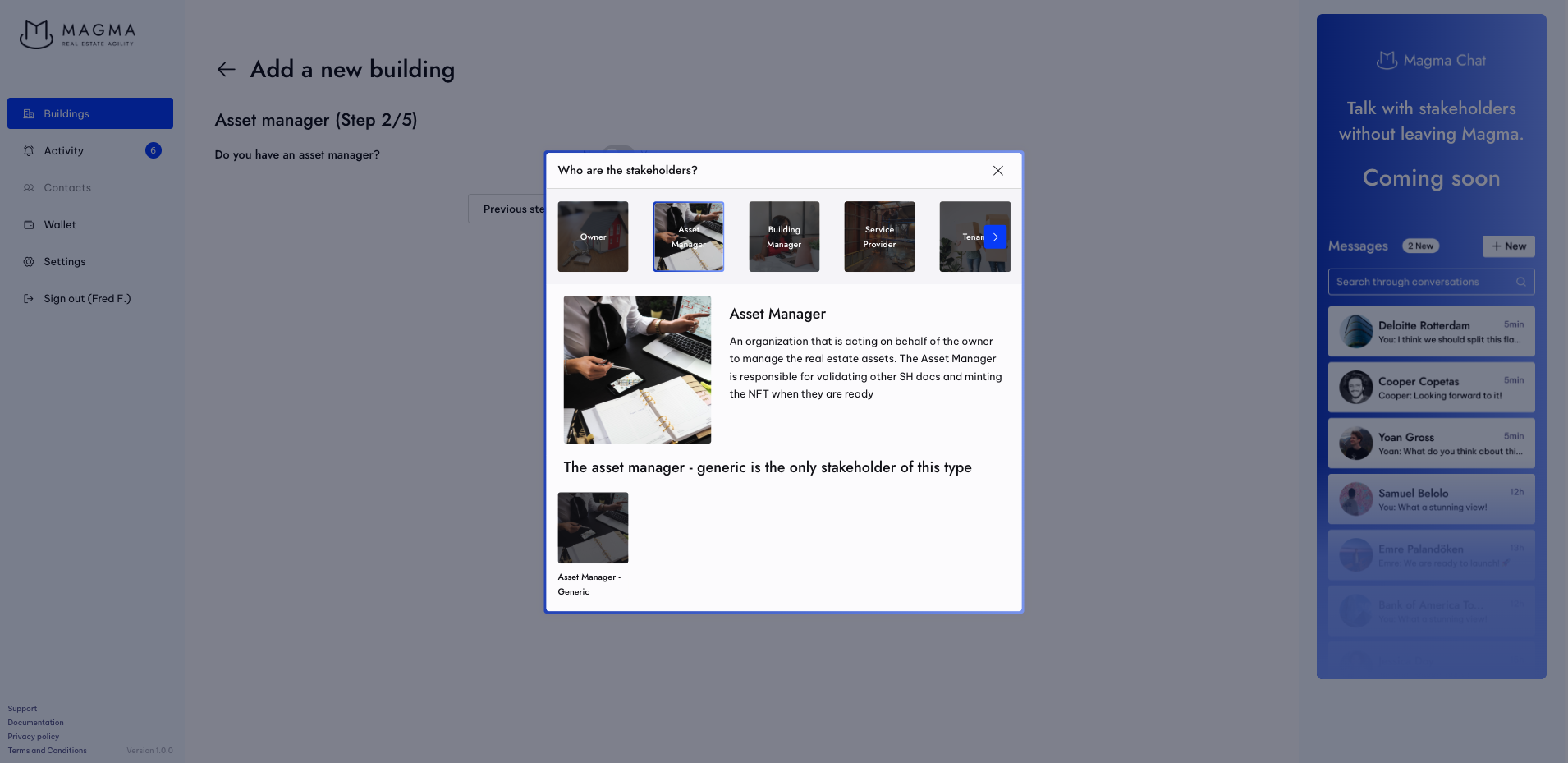The width and height of the screenshot is (1568, 763).
Task: Click the search icon in conversations field
Action: point(1520,282)
